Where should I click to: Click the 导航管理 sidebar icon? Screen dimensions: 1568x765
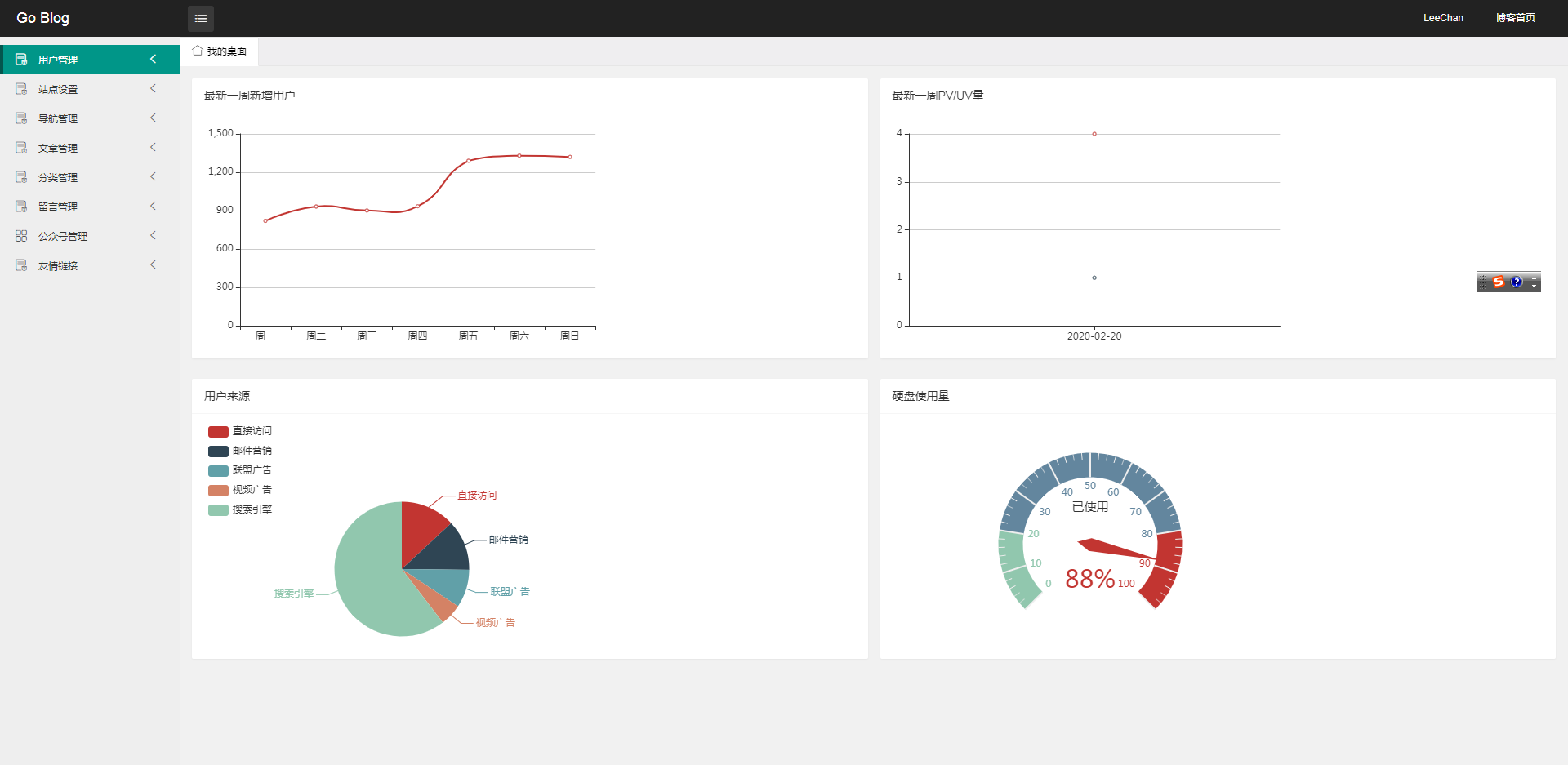[21, 118]
